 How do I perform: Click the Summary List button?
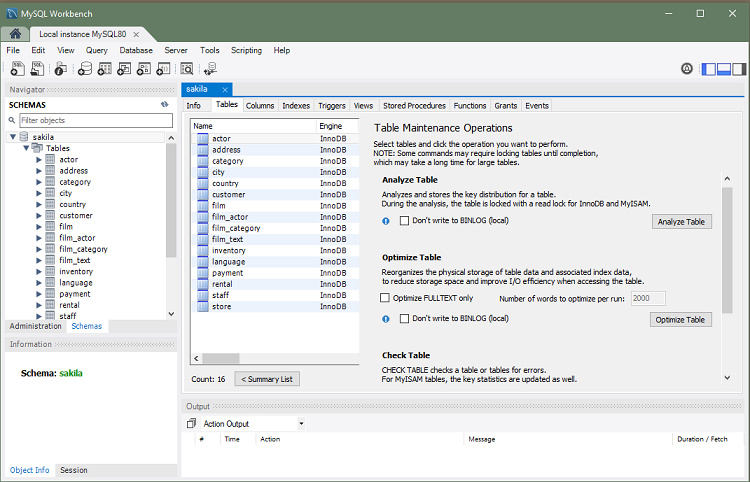(x=267, y=379)
